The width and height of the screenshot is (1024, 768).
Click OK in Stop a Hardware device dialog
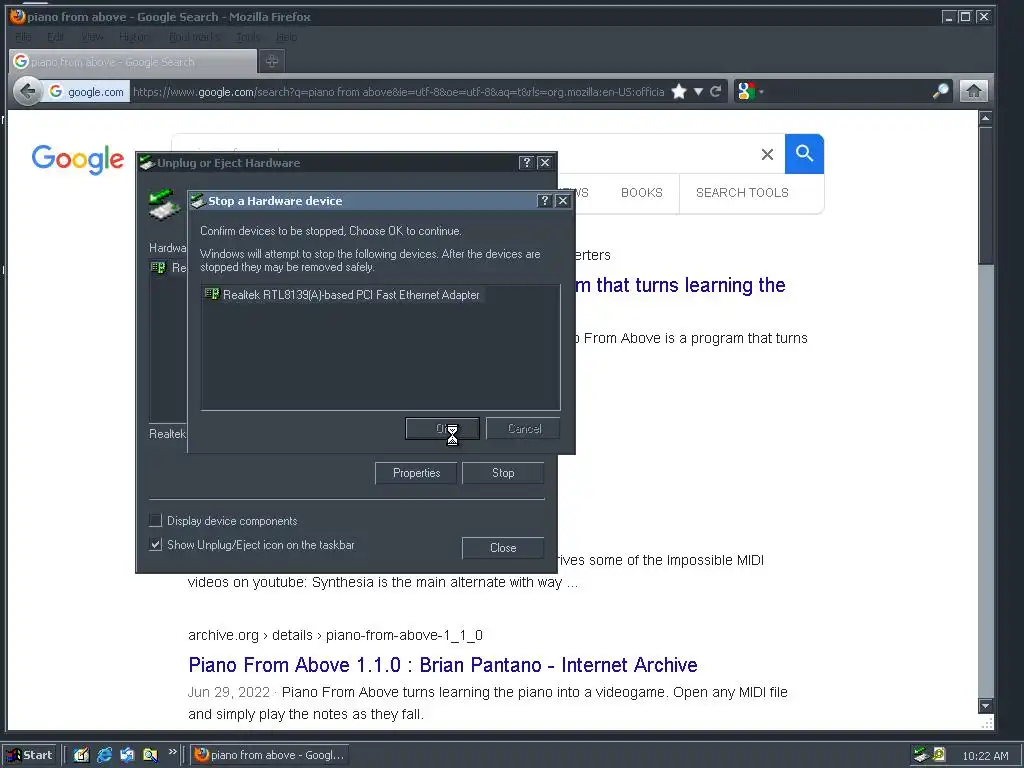tap(442, 429)
